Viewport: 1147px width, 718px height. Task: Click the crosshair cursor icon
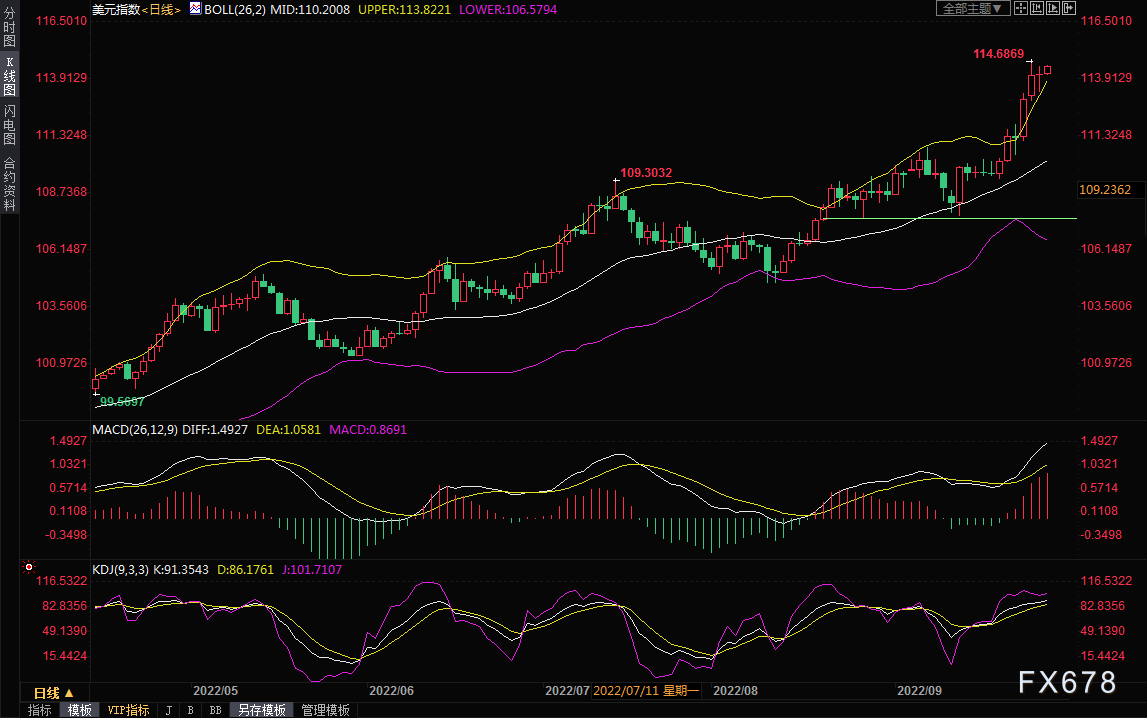[x=1020, y=8]
